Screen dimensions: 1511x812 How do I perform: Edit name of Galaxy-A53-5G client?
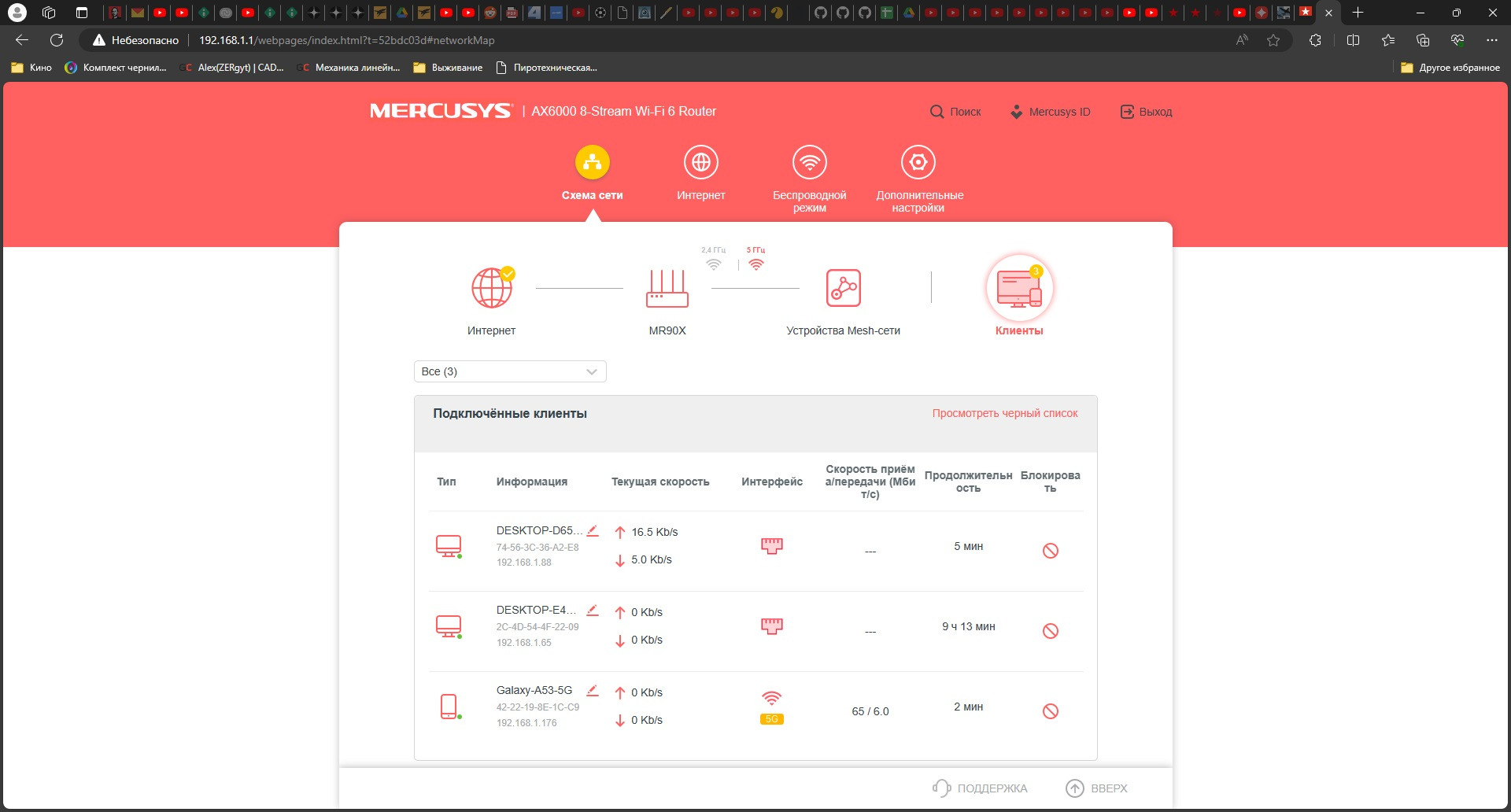click(593, 691)
